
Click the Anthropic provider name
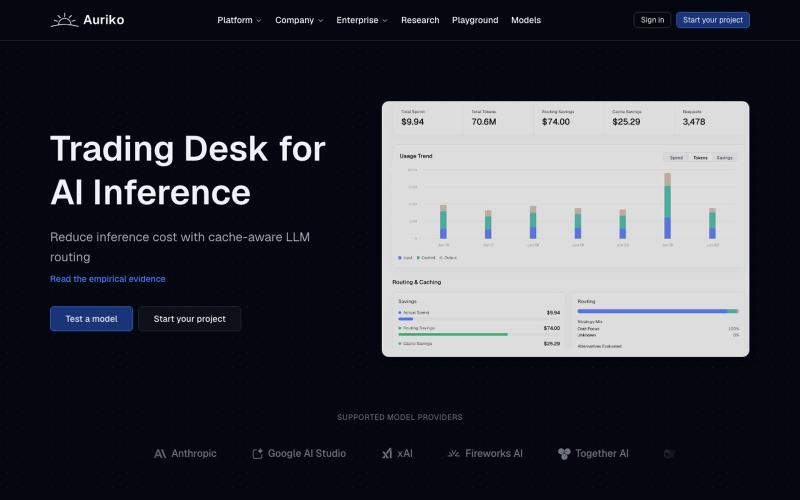point(194,454)
